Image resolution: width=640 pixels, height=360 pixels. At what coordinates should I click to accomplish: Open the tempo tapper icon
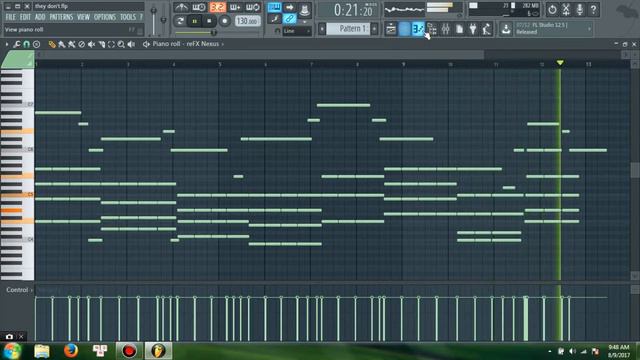pyautogui.click(x=487, y=29)
